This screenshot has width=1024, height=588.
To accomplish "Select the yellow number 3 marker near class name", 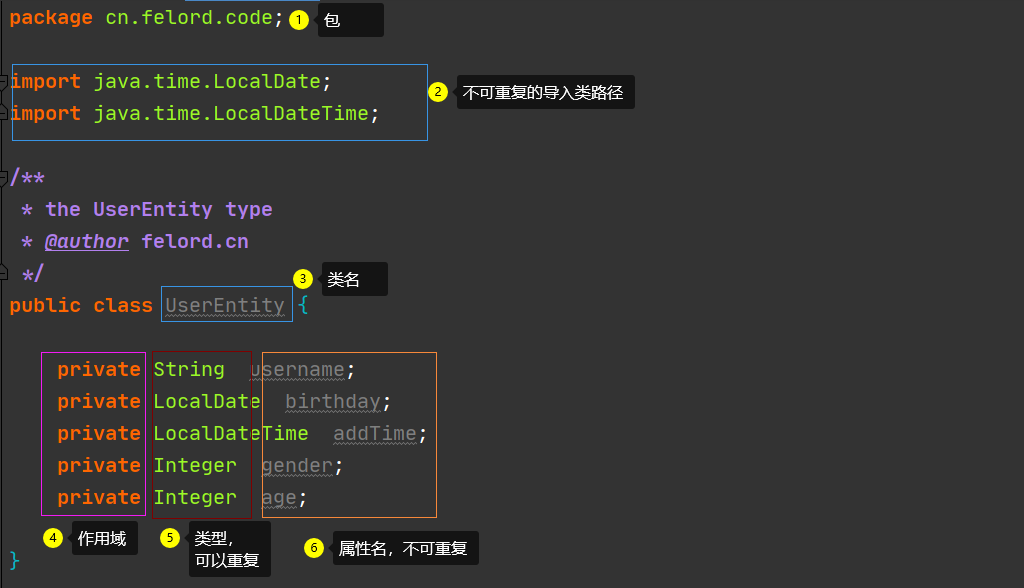I will coord(303,279).
